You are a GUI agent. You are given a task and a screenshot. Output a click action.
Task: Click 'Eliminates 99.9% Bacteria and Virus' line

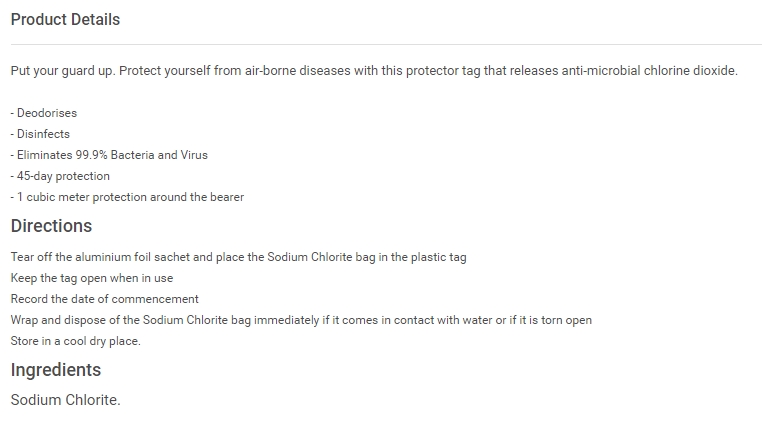[110, 155]
